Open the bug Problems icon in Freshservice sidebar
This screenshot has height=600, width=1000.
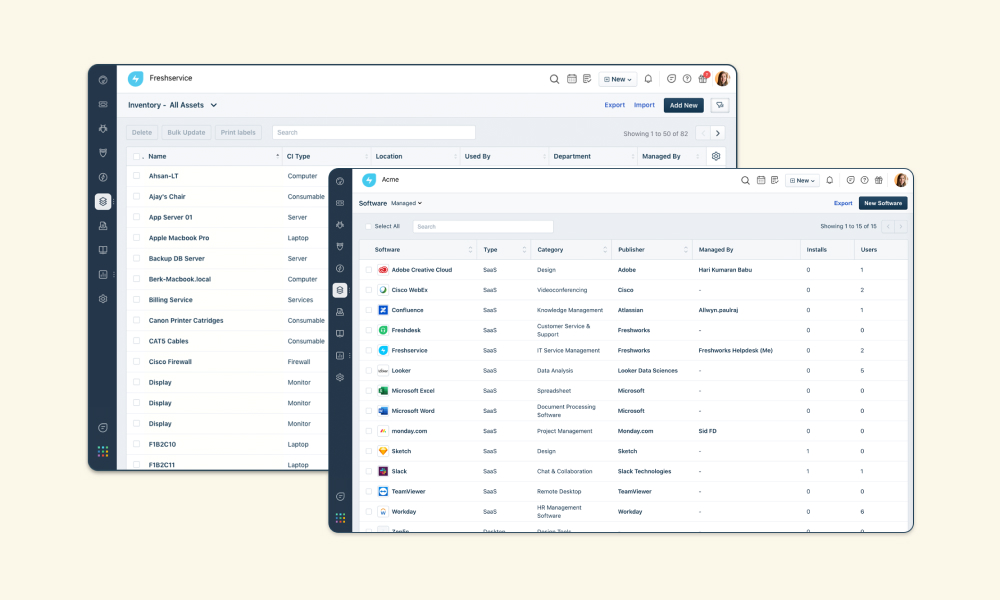pyautogui.click(x=103, y=128)
